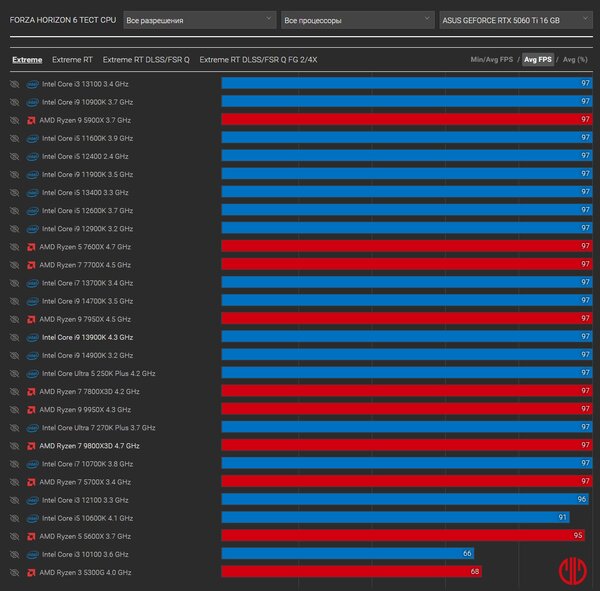Click AMD logo beside Ryzen 9 9950X
Image resolution: width=600 pixels, height=591 pixels.
point(31,410)
